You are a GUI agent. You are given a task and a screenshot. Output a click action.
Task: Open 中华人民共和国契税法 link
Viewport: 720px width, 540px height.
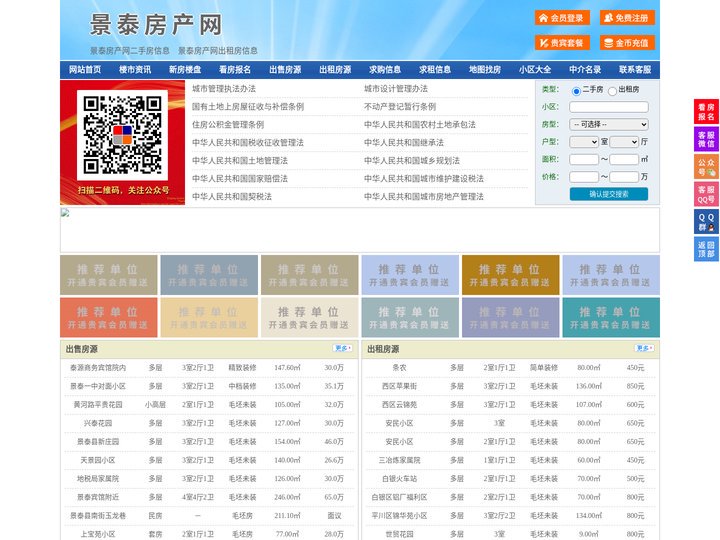[232, 197]
